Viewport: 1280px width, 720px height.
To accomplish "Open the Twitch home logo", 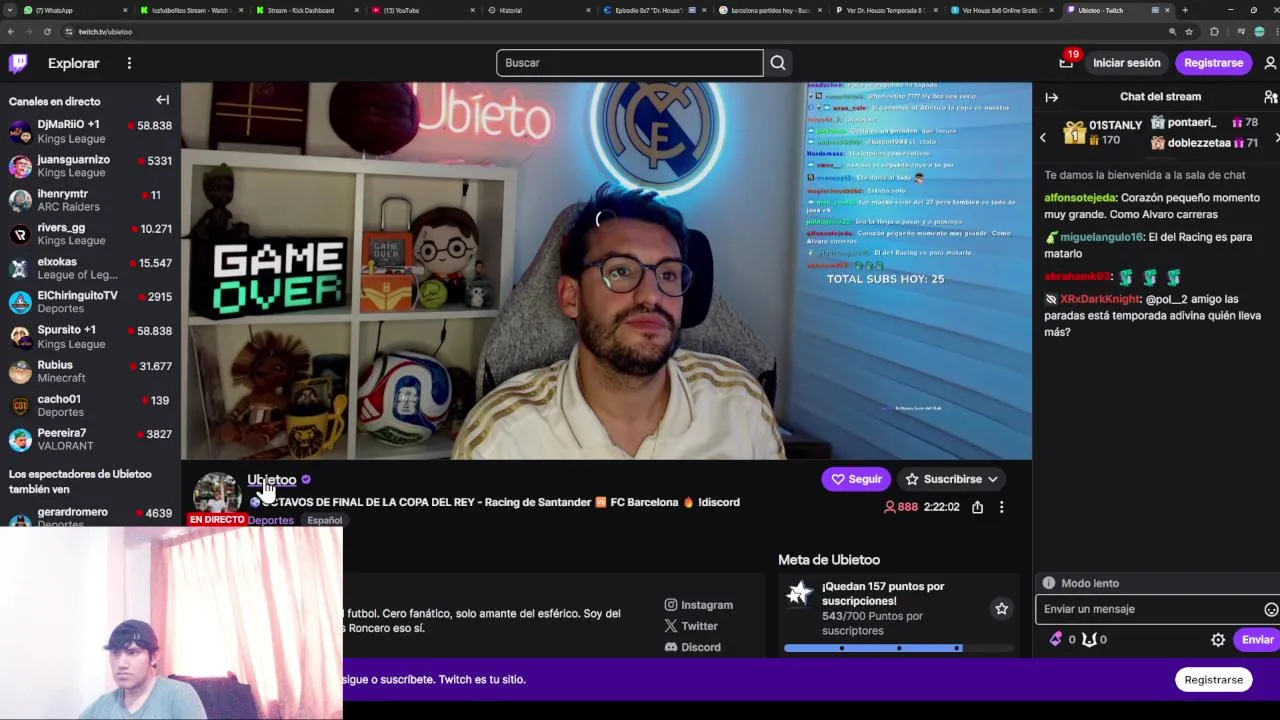I will pyautogui.click(x=18, y=63).
